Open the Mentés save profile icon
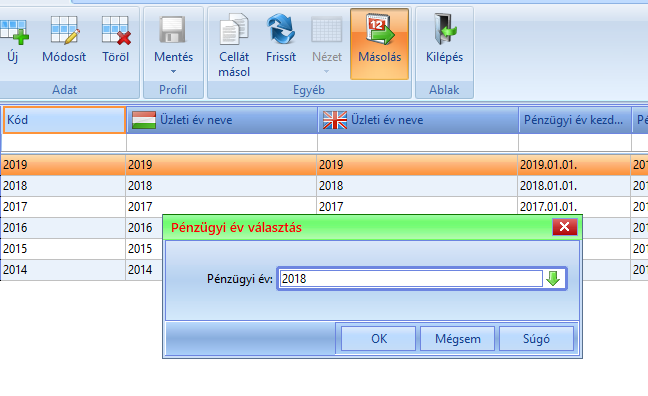Image resolution: width=648 pixels, height=396 pixels. 173,30
